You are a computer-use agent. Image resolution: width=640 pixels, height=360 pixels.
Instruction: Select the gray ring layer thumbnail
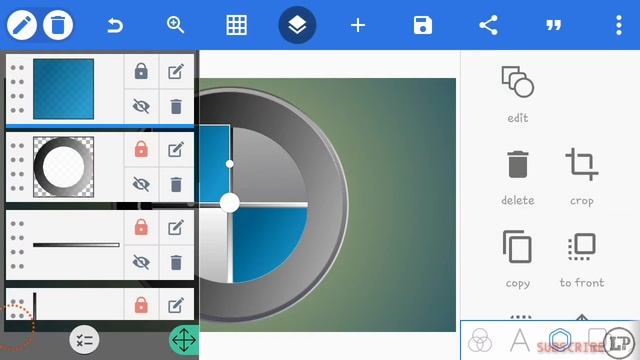(x=63, y=167)
